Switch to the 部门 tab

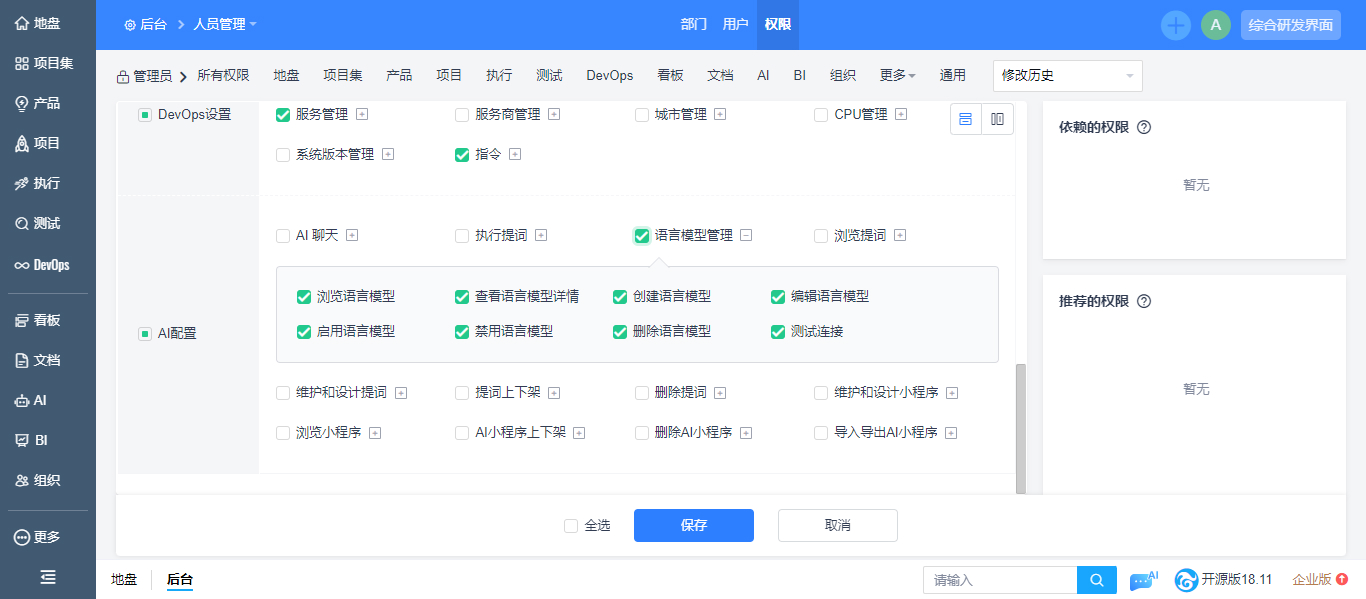[693, 25]
